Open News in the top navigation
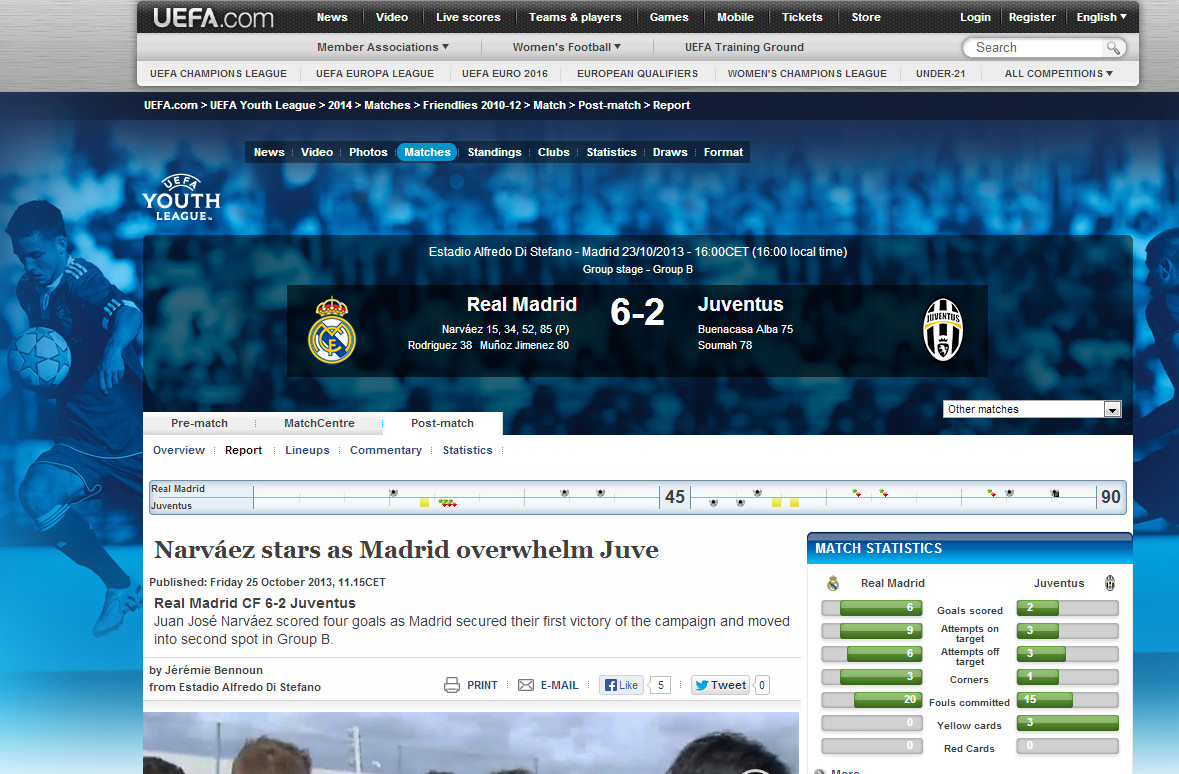1179x774 pixels. [332, 17]
